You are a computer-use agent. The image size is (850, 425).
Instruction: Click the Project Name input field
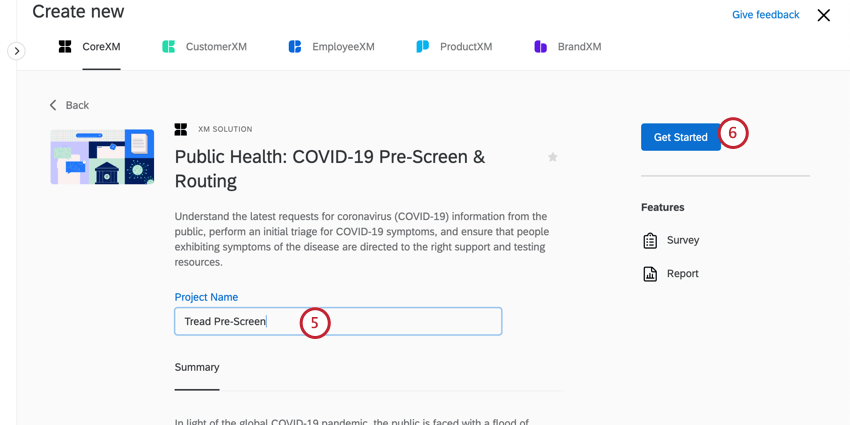(x=338, y=321)
